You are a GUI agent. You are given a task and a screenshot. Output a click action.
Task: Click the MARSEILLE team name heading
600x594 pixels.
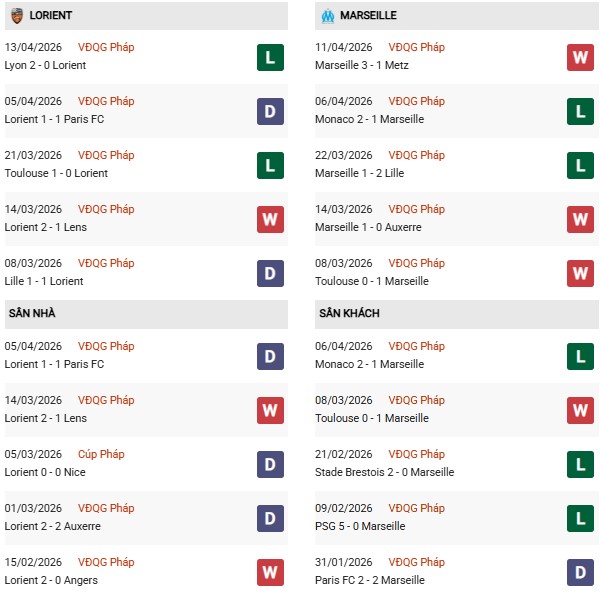point(369,16)
